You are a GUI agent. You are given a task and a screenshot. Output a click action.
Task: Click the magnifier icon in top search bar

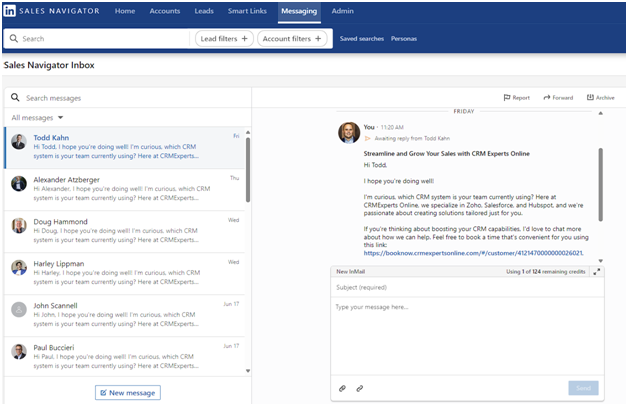(14, 38)
